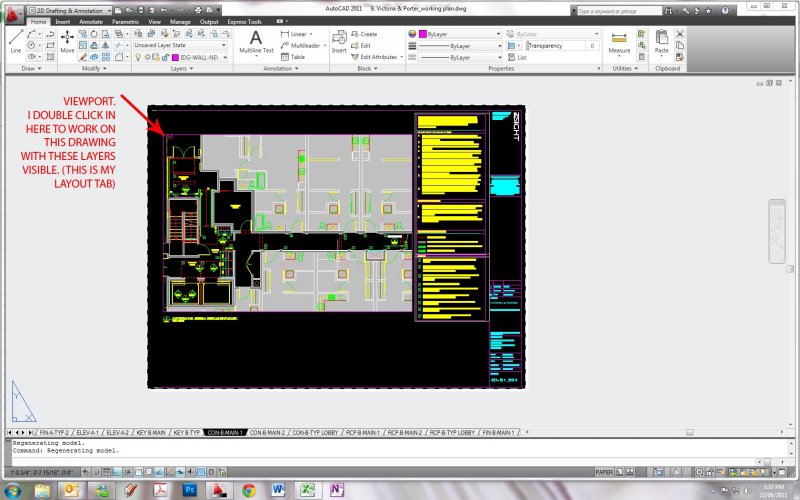Click the Edit Attributes button
This screenshot has width=800, height=500.
pyautogui.click(x=379, y=57)
